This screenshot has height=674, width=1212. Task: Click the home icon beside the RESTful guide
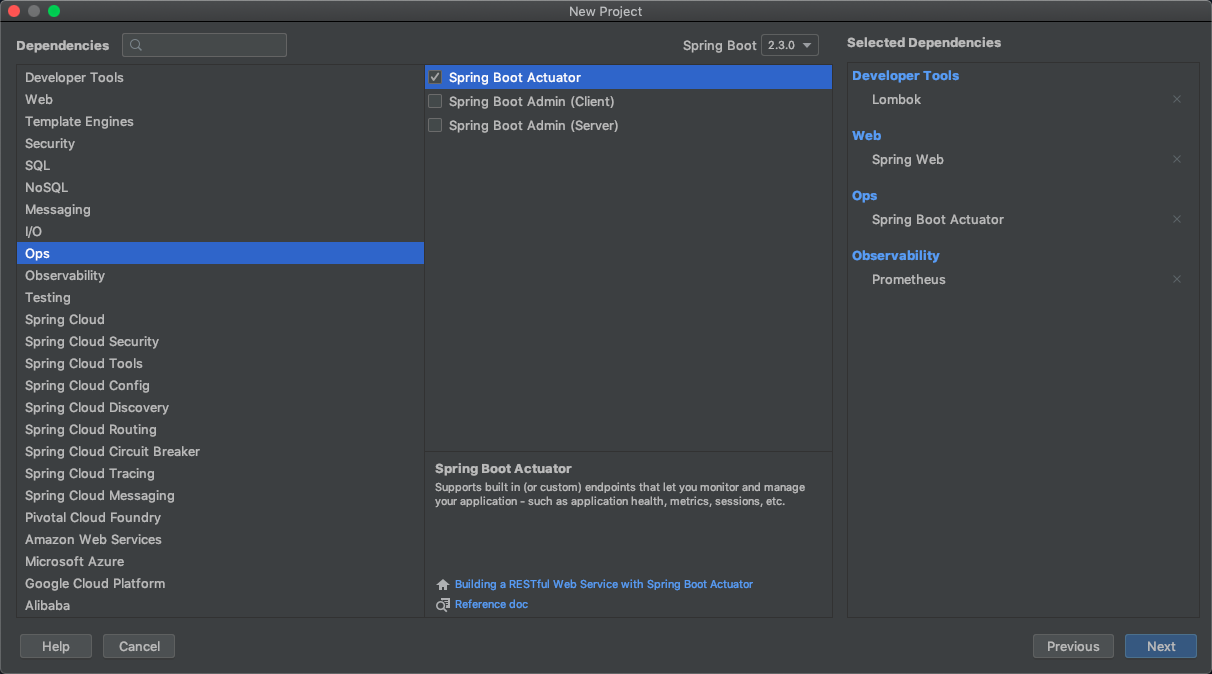coord(443,584)
